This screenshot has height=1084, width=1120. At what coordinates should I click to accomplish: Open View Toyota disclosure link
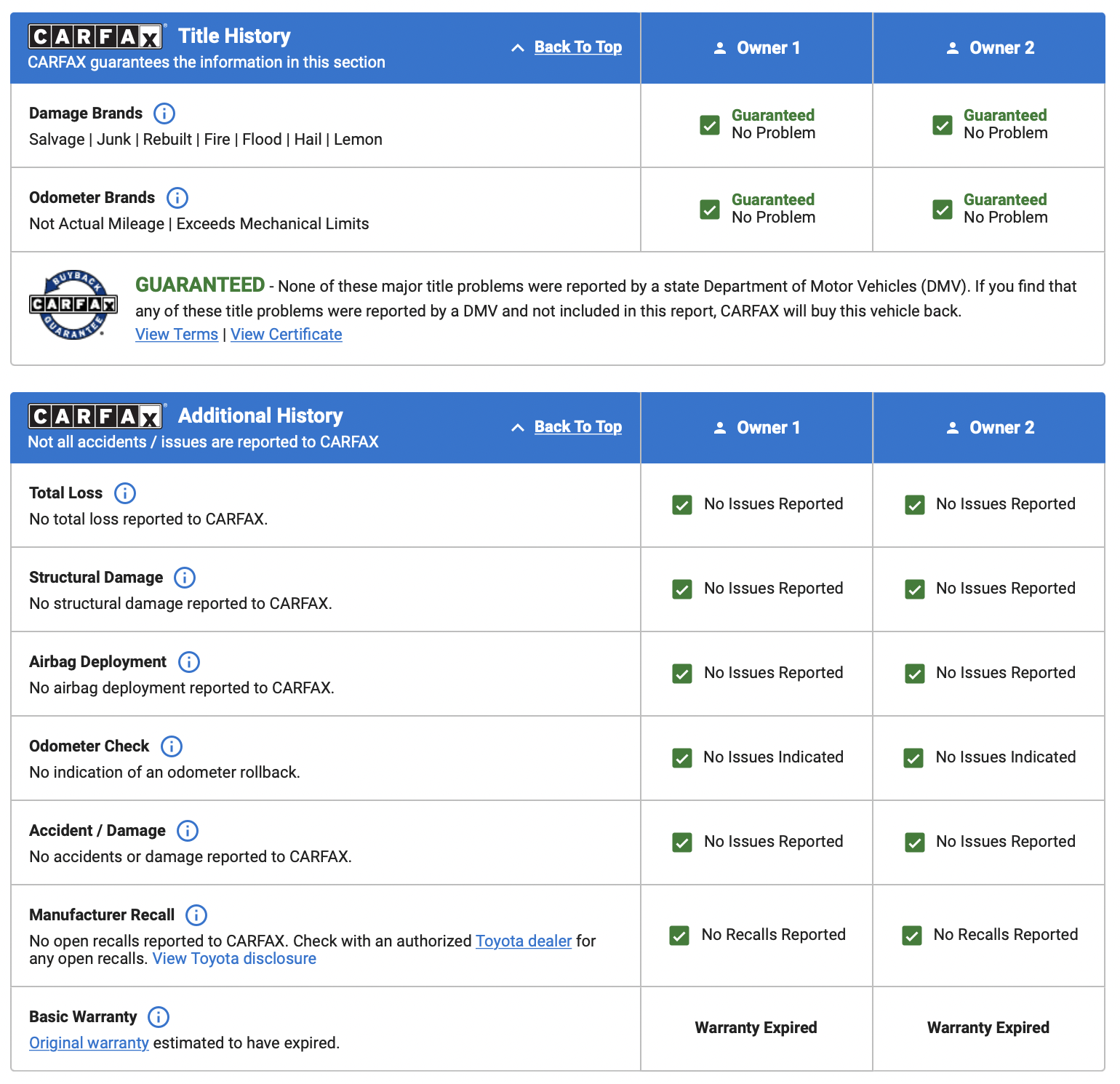click(234, 959)
